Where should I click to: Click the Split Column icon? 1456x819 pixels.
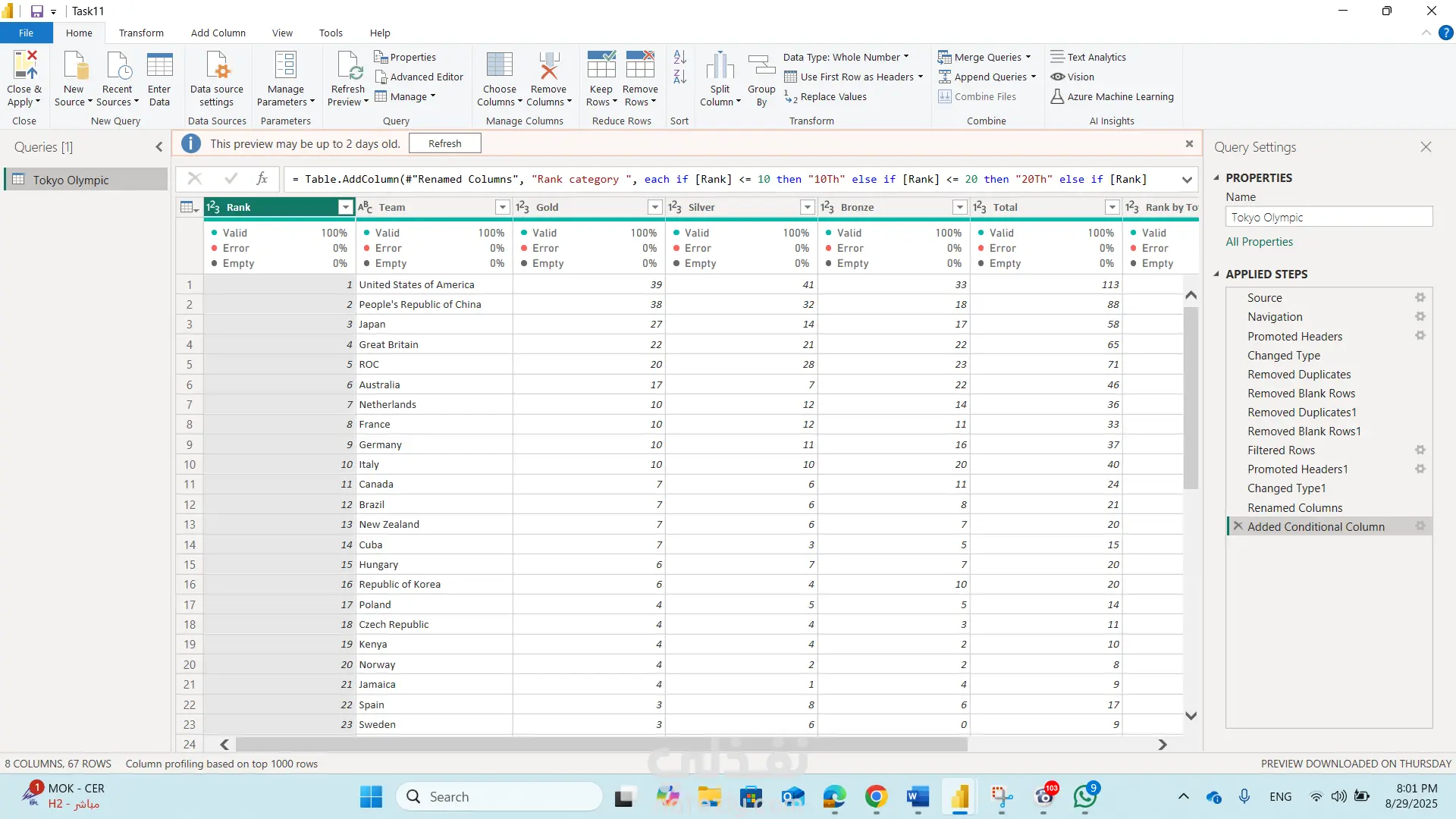point(720,67)
